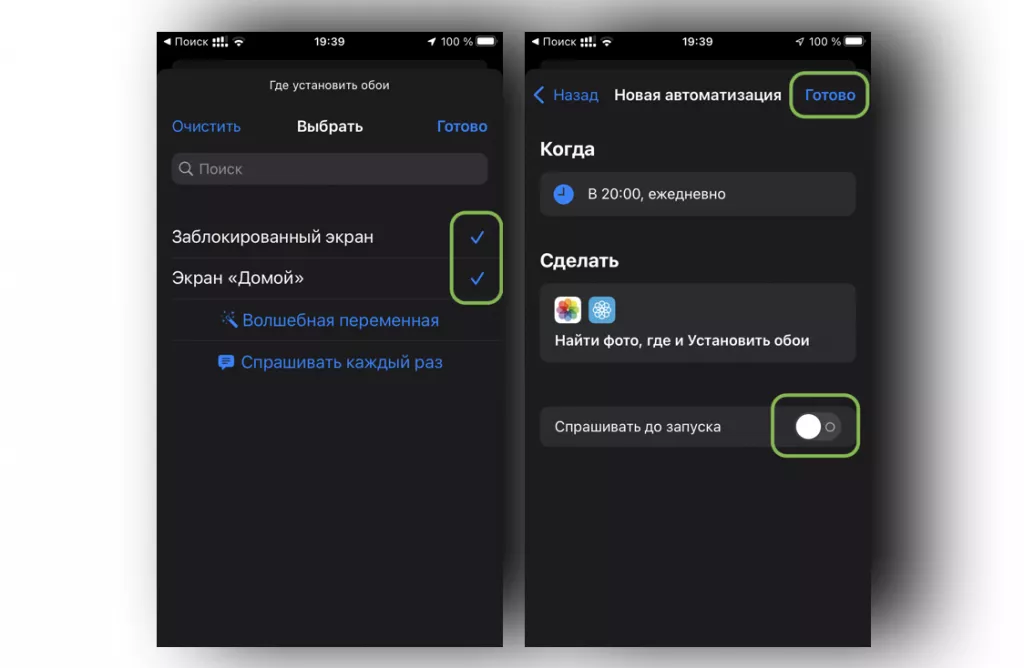The image size is (1024, 668).
Task: Uncheck the Заблокированный экран checkmark
Action: pos(477,237)
